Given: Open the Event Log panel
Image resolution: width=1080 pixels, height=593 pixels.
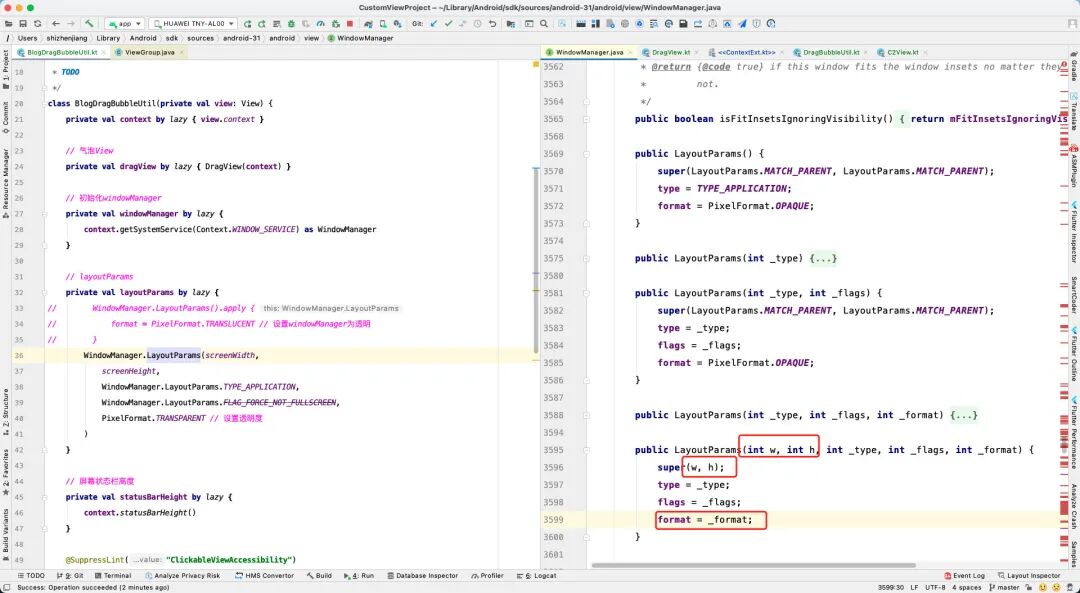Looking at the screenshot, I should click(x=964, y=576).
